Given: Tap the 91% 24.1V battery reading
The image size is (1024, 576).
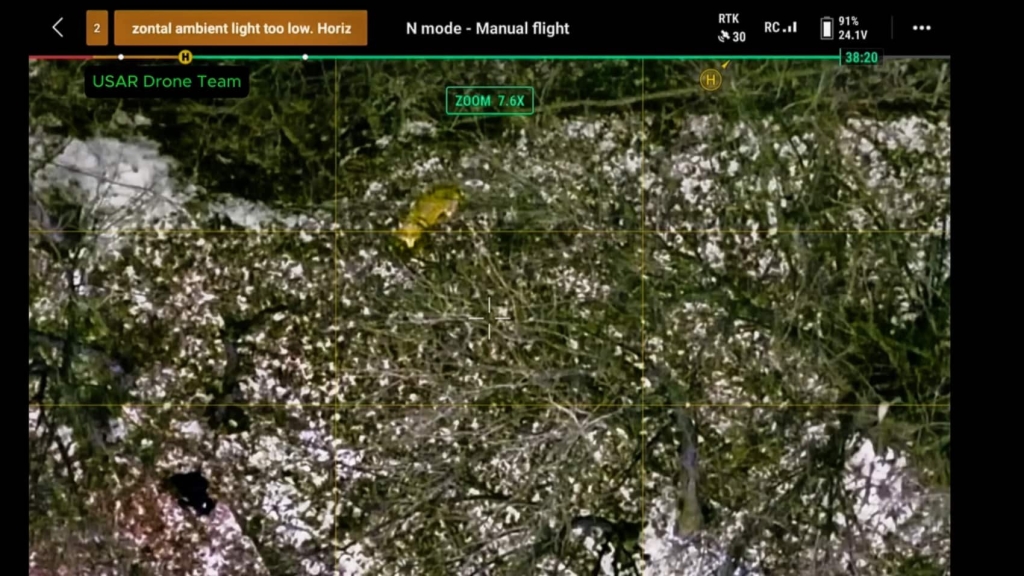Looking at the screenshot, I should coord(853,28).
